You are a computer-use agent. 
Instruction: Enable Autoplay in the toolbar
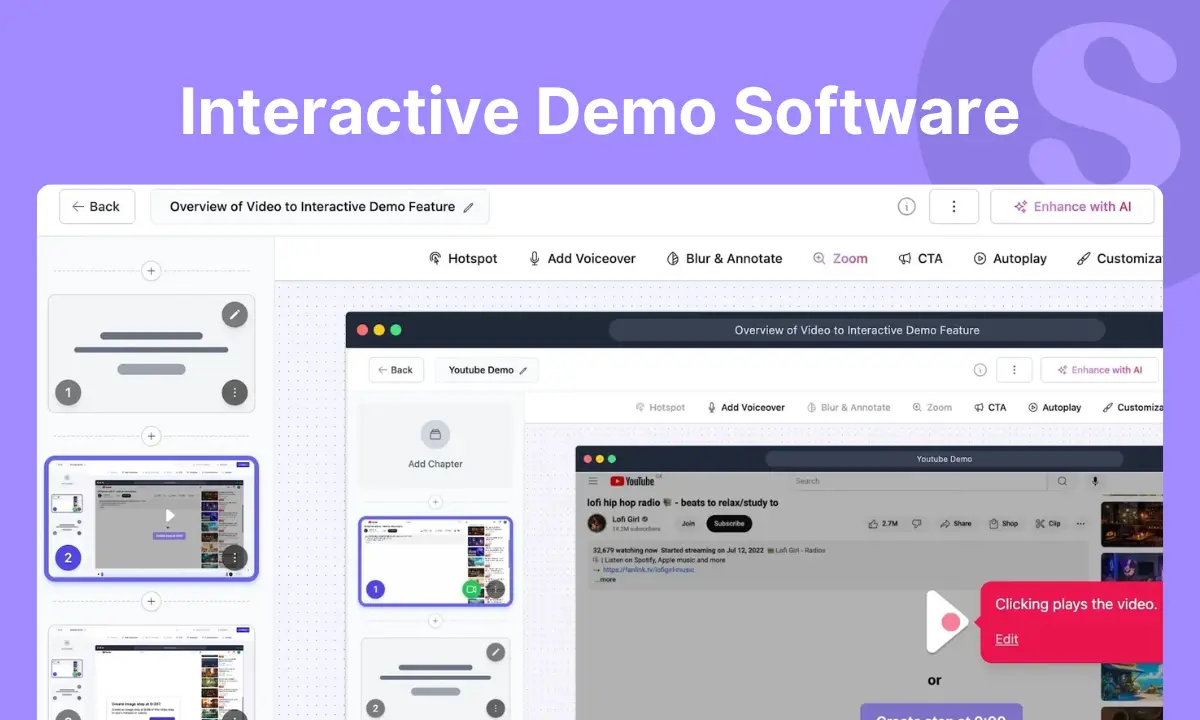[x=1010, y=258]
